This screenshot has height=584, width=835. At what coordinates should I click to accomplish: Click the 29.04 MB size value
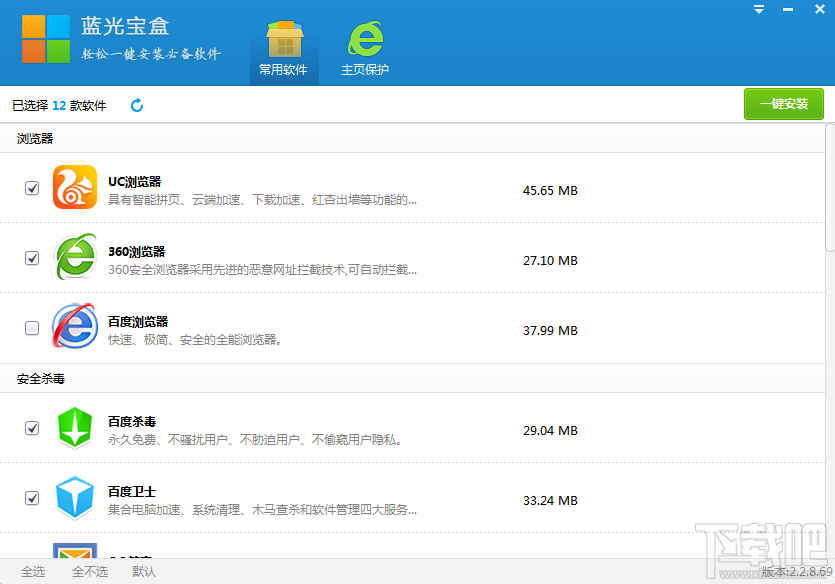(x=550, y=430)
